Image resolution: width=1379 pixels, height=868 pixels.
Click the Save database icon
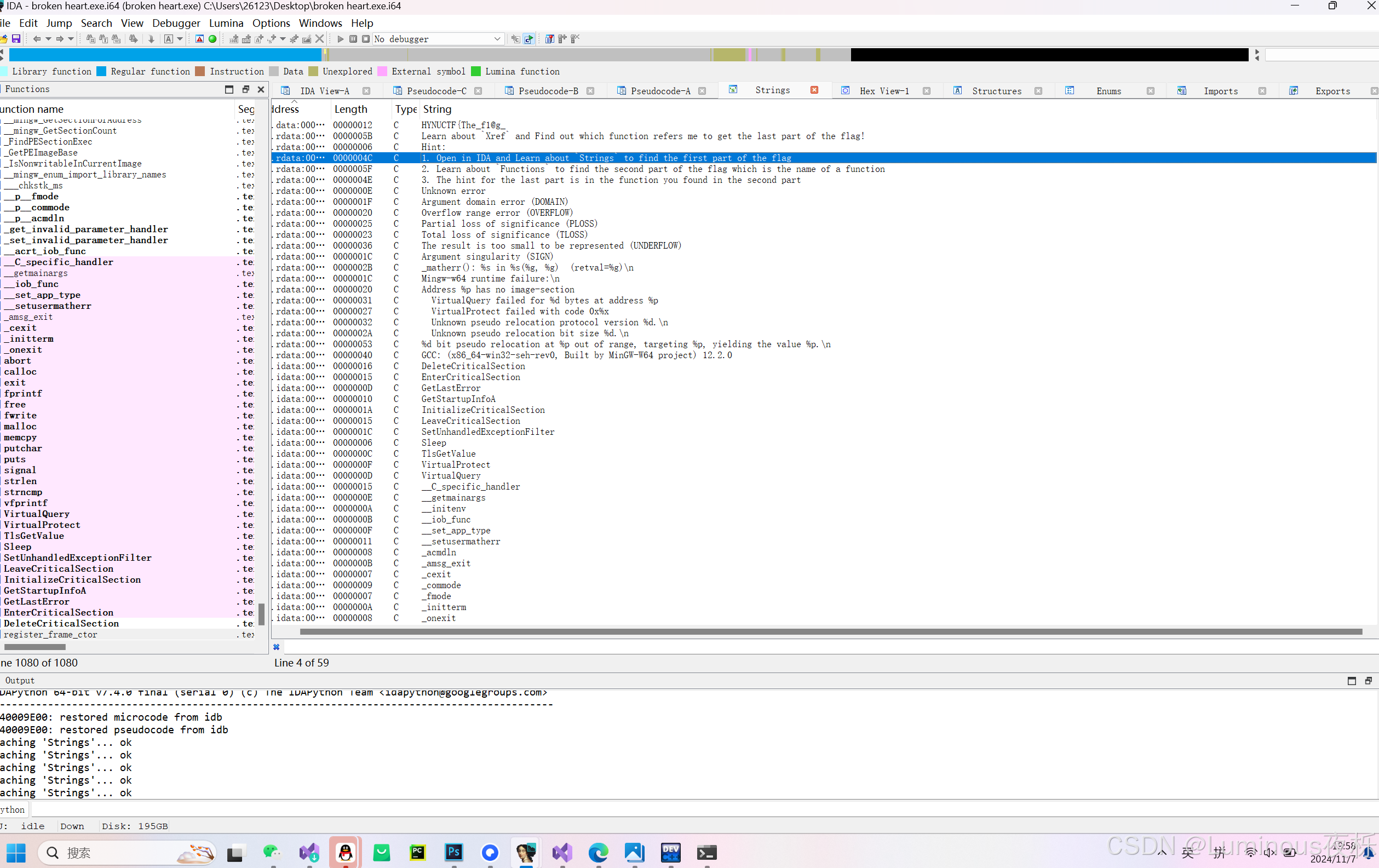(x=16, y=39)
